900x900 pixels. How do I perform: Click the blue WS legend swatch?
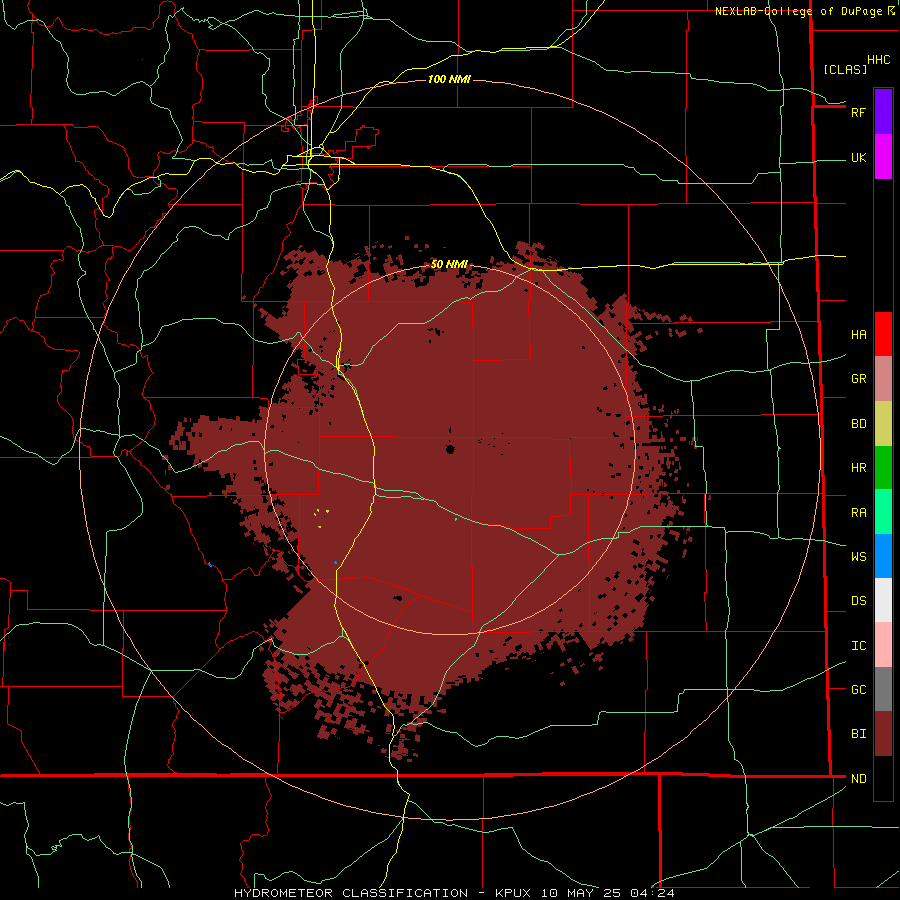[883, 556]
